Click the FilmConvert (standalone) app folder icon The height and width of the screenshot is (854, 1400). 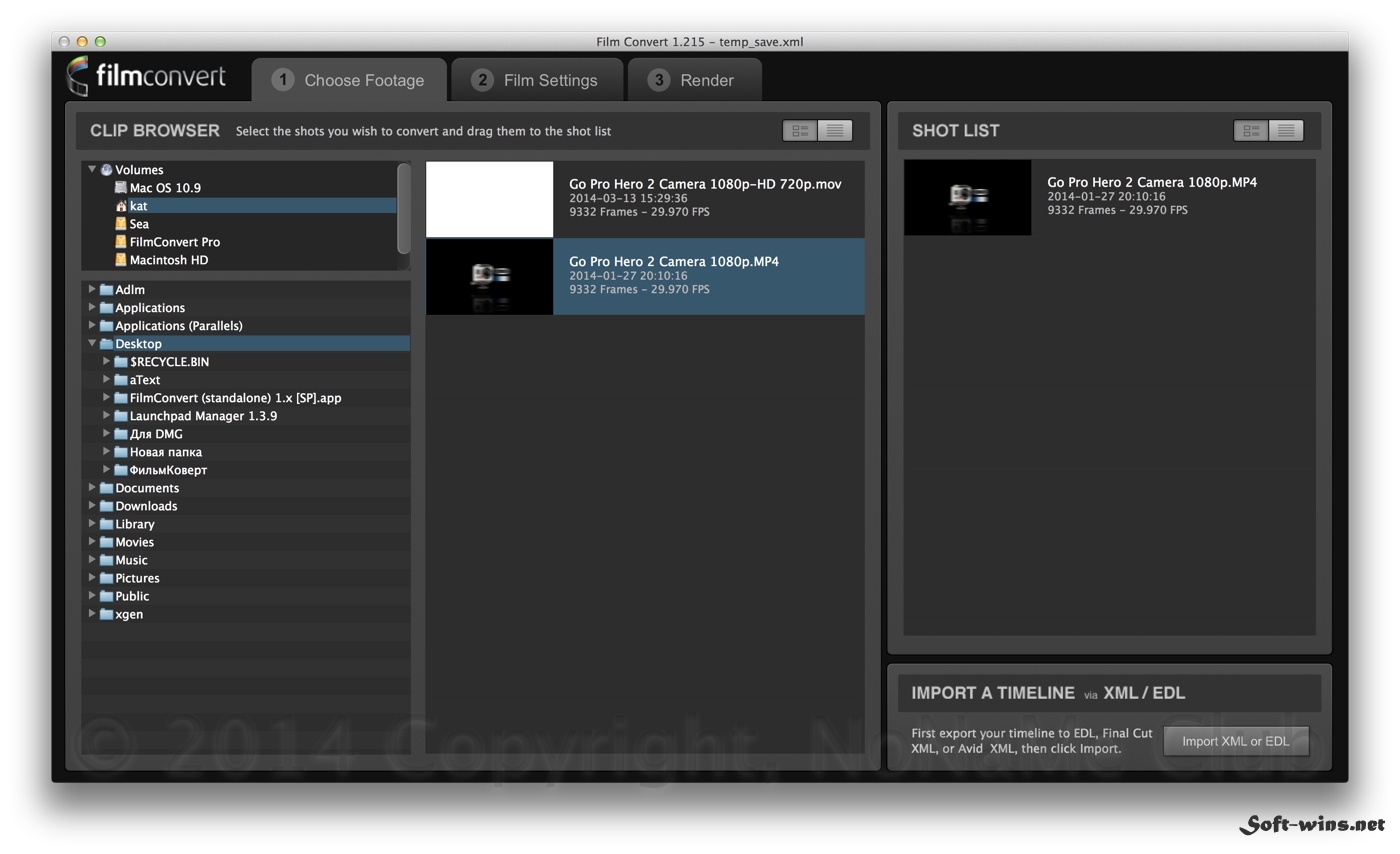[120, 398]
